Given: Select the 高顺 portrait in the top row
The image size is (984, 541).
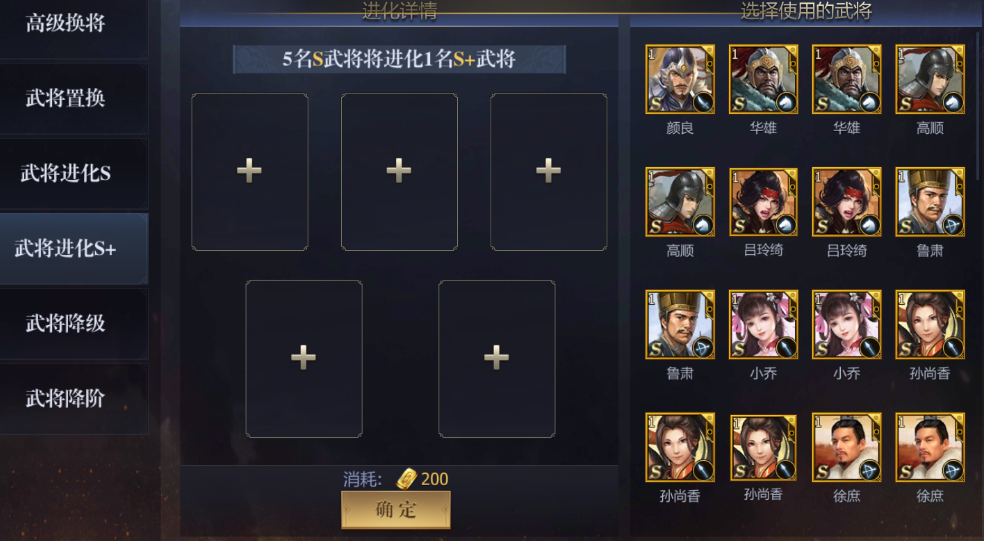Looking at the screenshot, I should pos(929,79).
